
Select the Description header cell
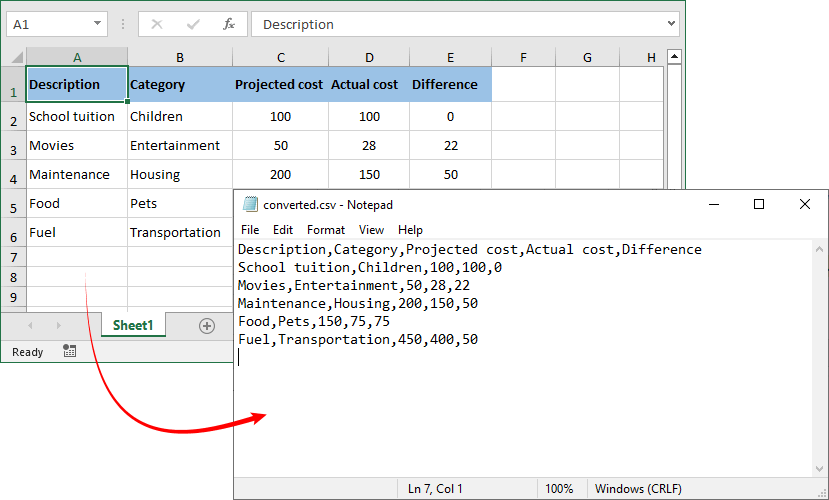pyautogui.click(x=77, y=84)
